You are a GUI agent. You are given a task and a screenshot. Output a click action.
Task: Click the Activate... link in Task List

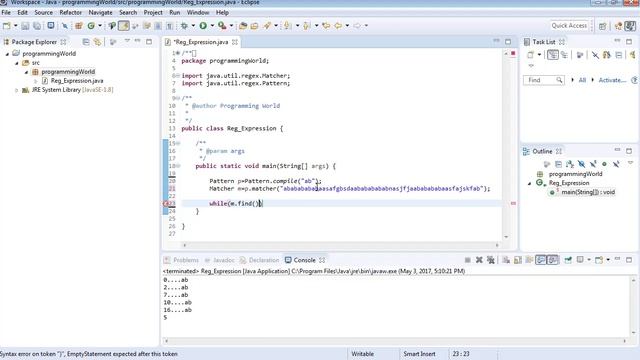click(x=612, y=80)
